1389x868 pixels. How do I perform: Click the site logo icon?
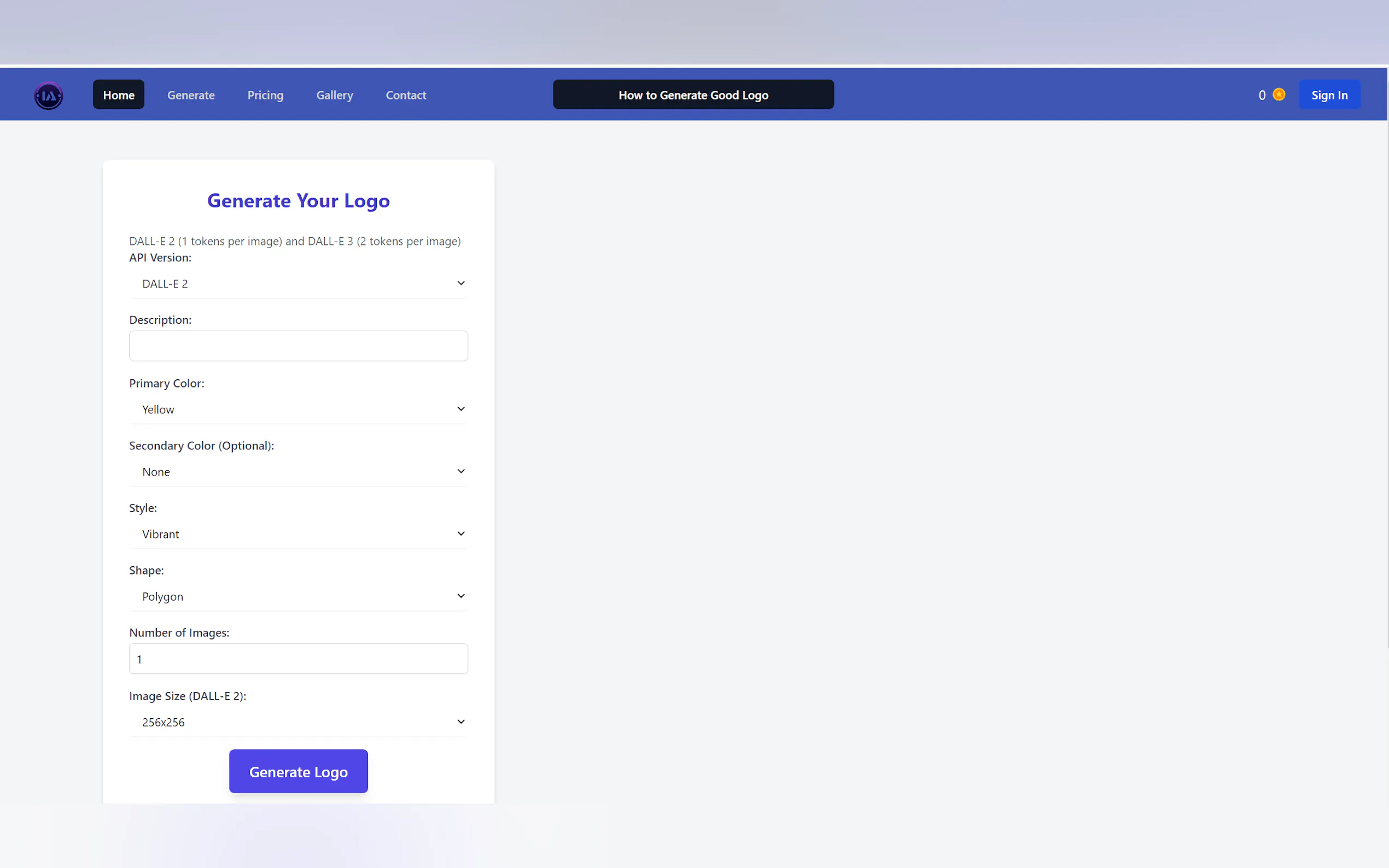[48, 95]
